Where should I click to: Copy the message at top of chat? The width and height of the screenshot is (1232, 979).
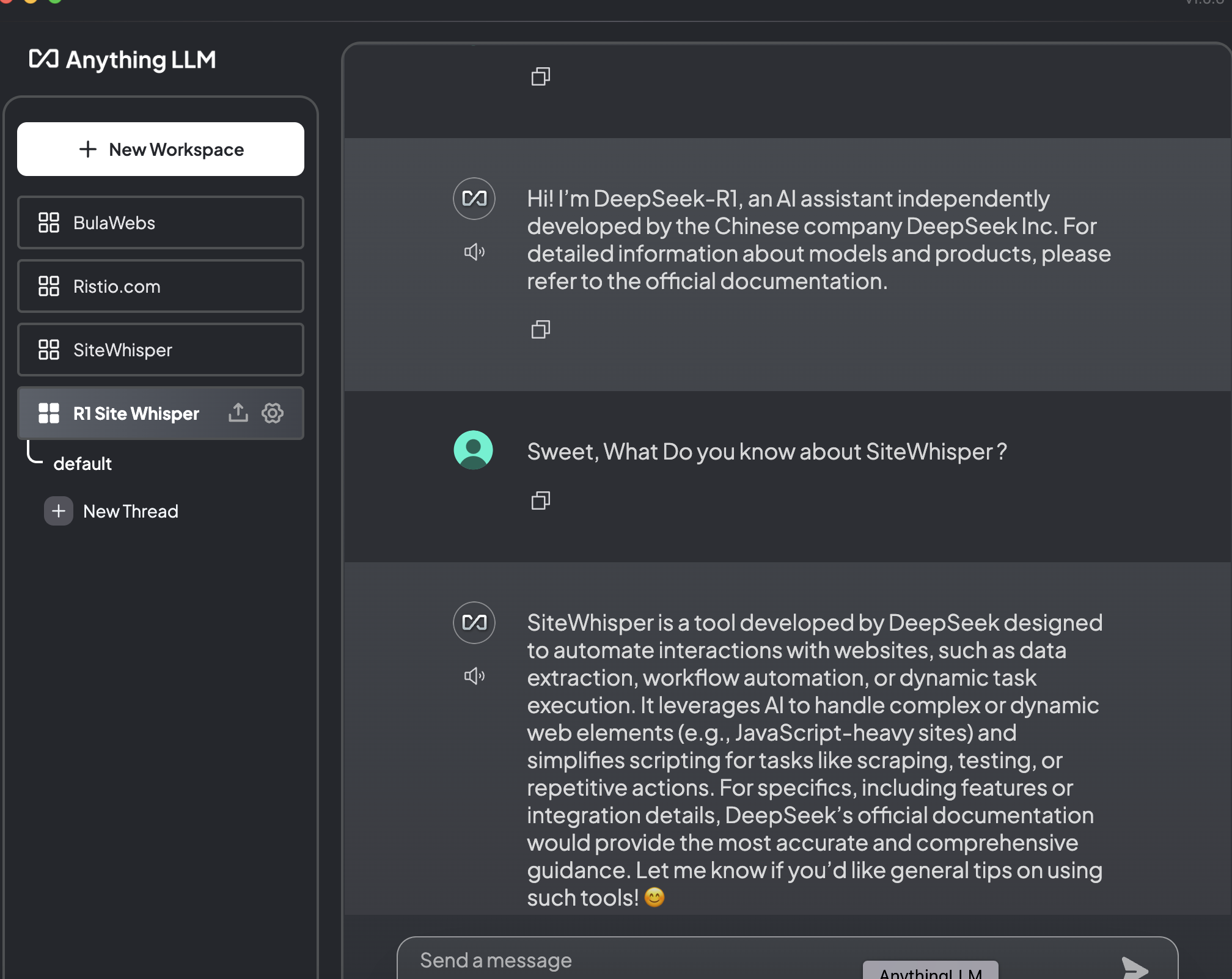click(540, 76)
